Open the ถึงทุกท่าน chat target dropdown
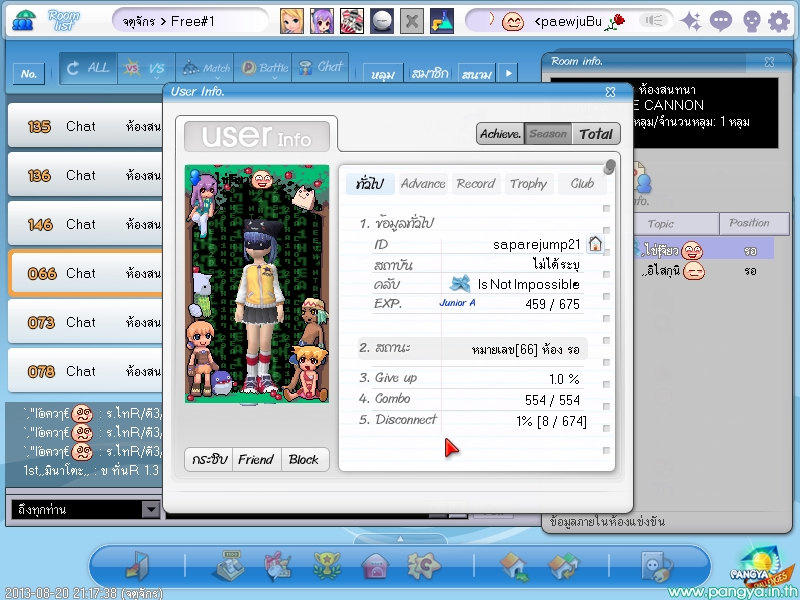 point(151,509)
